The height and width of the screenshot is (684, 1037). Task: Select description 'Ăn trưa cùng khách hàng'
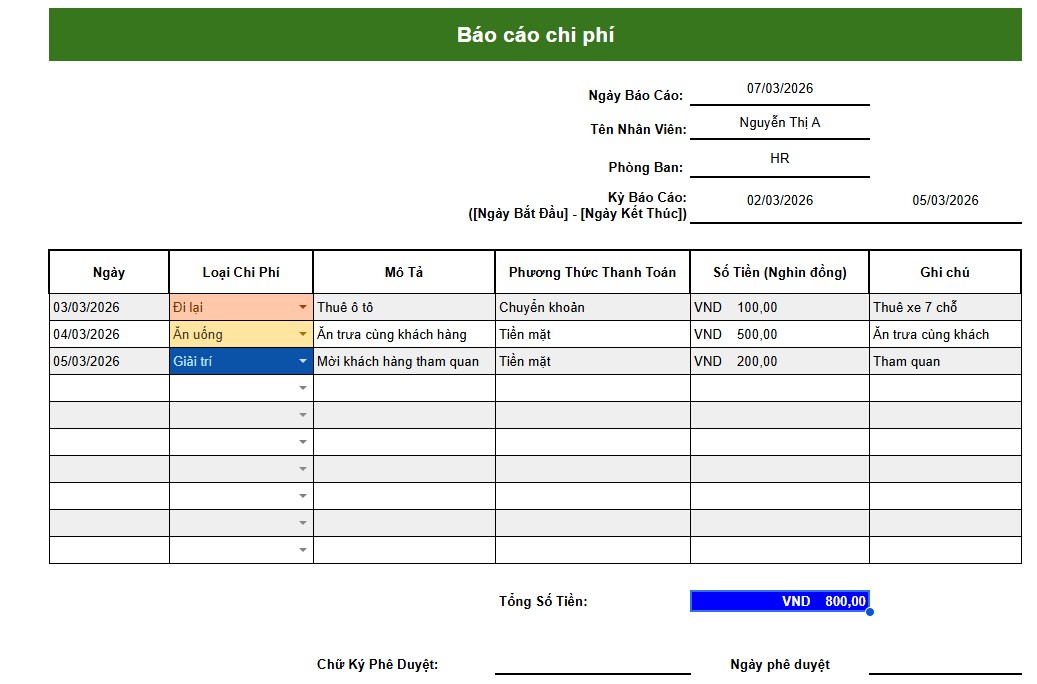point(403,334)
